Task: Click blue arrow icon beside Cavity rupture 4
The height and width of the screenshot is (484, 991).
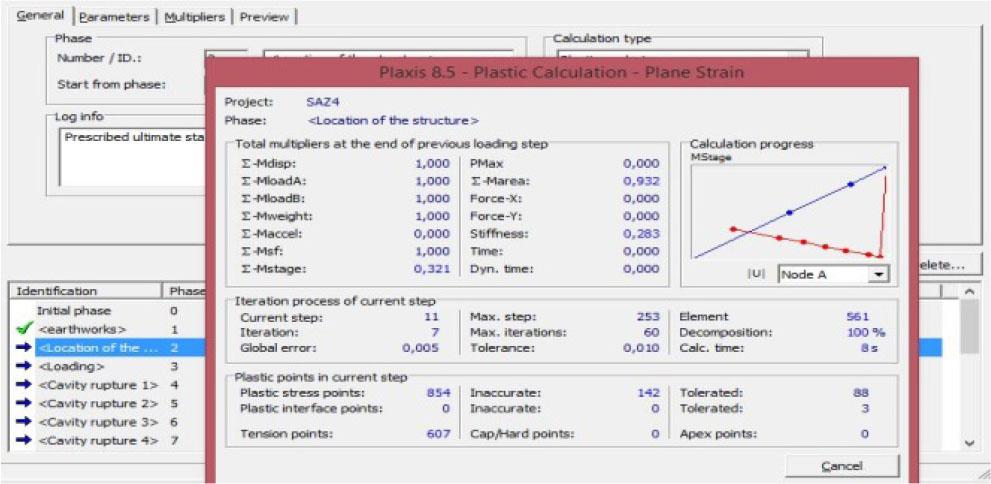Action: 24,441
